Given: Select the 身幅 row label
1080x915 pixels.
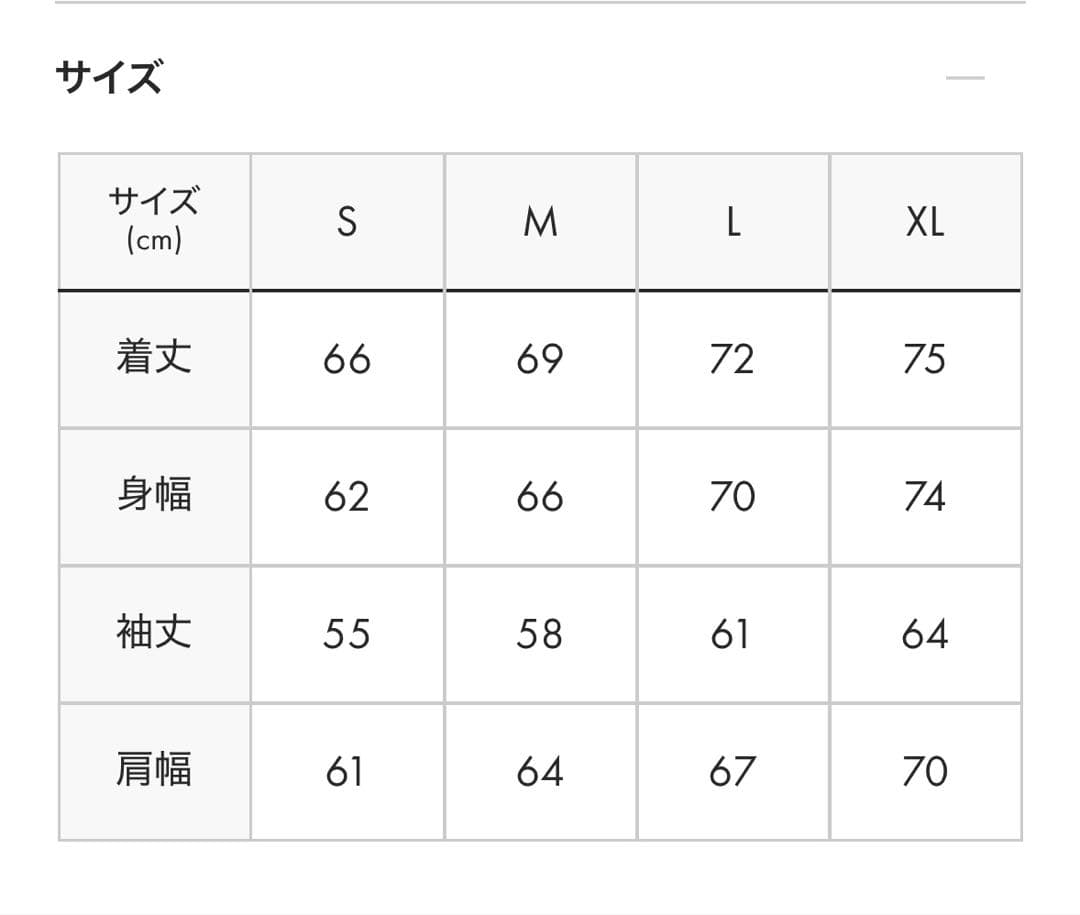Looking at the screenshot, I should pos(152,495).
